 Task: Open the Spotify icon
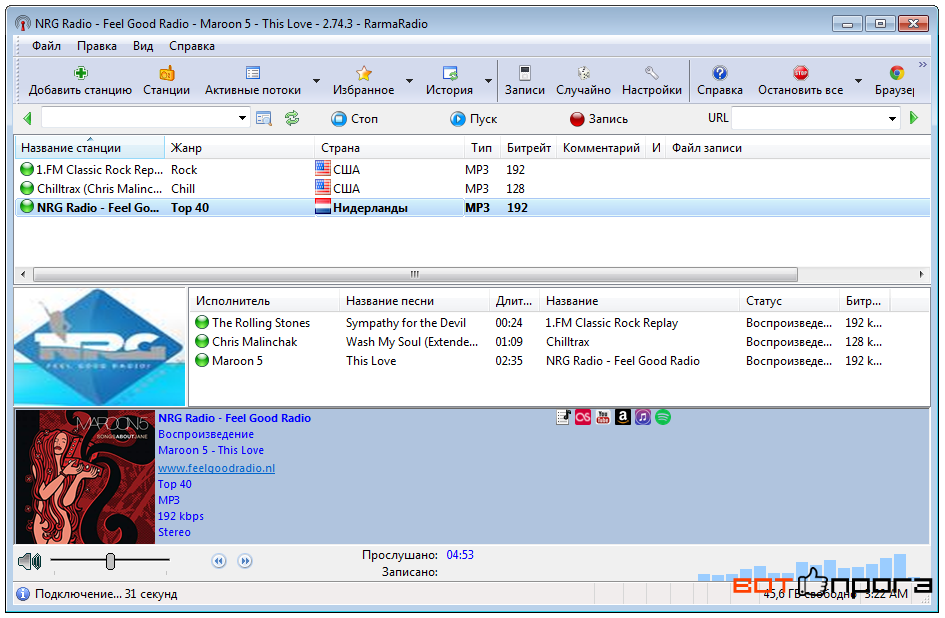(x=662, y=417)
